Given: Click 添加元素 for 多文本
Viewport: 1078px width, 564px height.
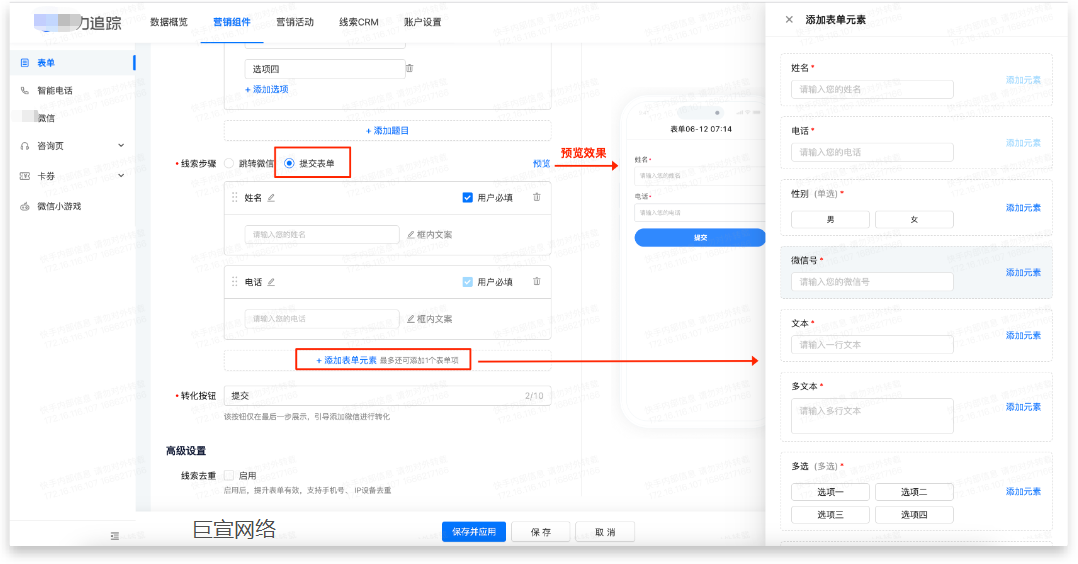Looking at the screenshot, I should (x=1023, y=407).
